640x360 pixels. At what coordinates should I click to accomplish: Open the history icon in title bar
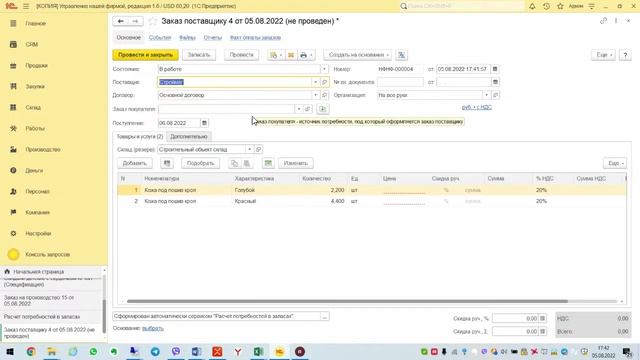coord(546,6)
